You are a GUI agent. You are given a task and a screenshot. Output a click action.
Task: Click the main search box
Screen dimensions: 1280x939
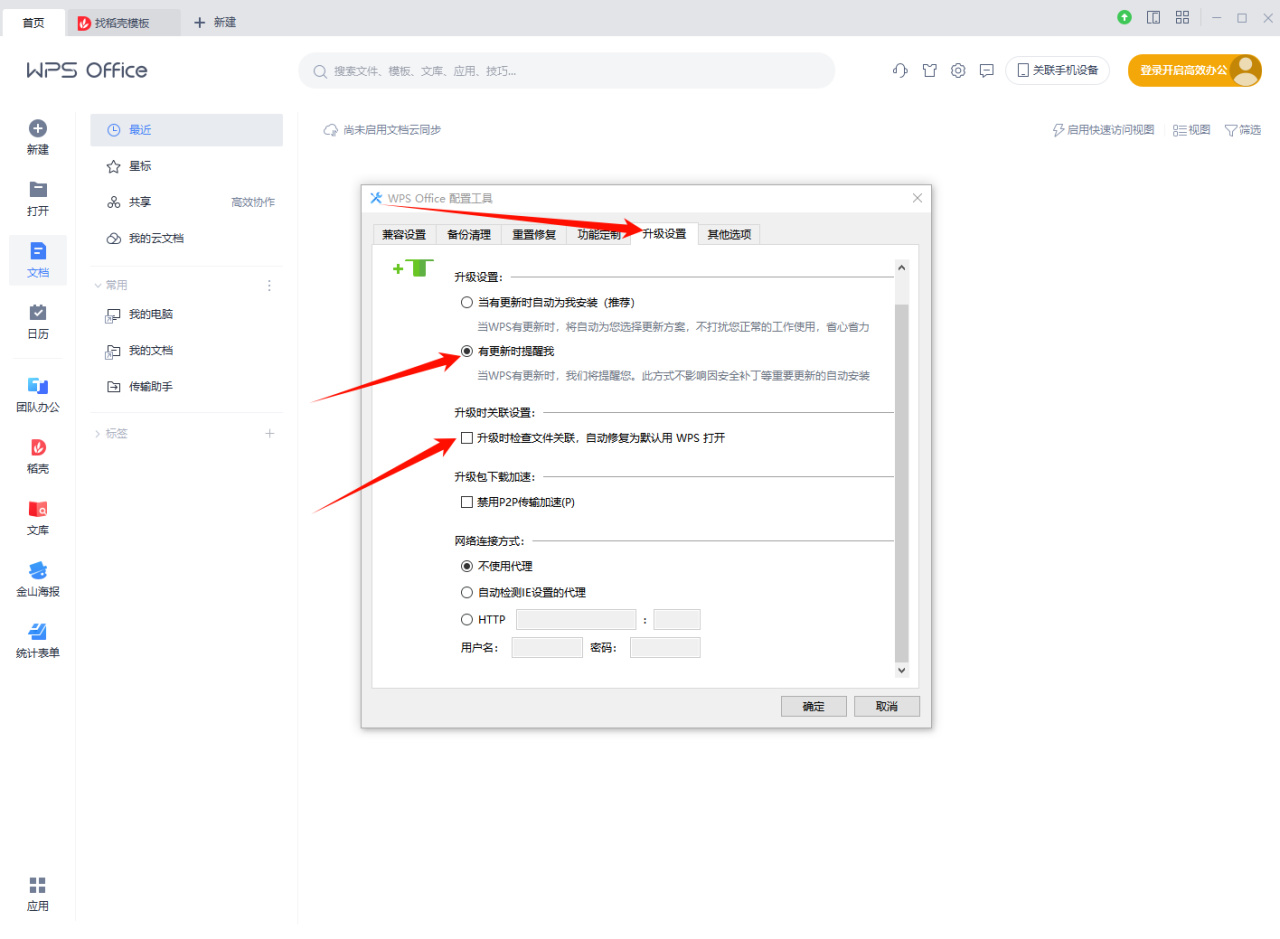pos(566,71)
